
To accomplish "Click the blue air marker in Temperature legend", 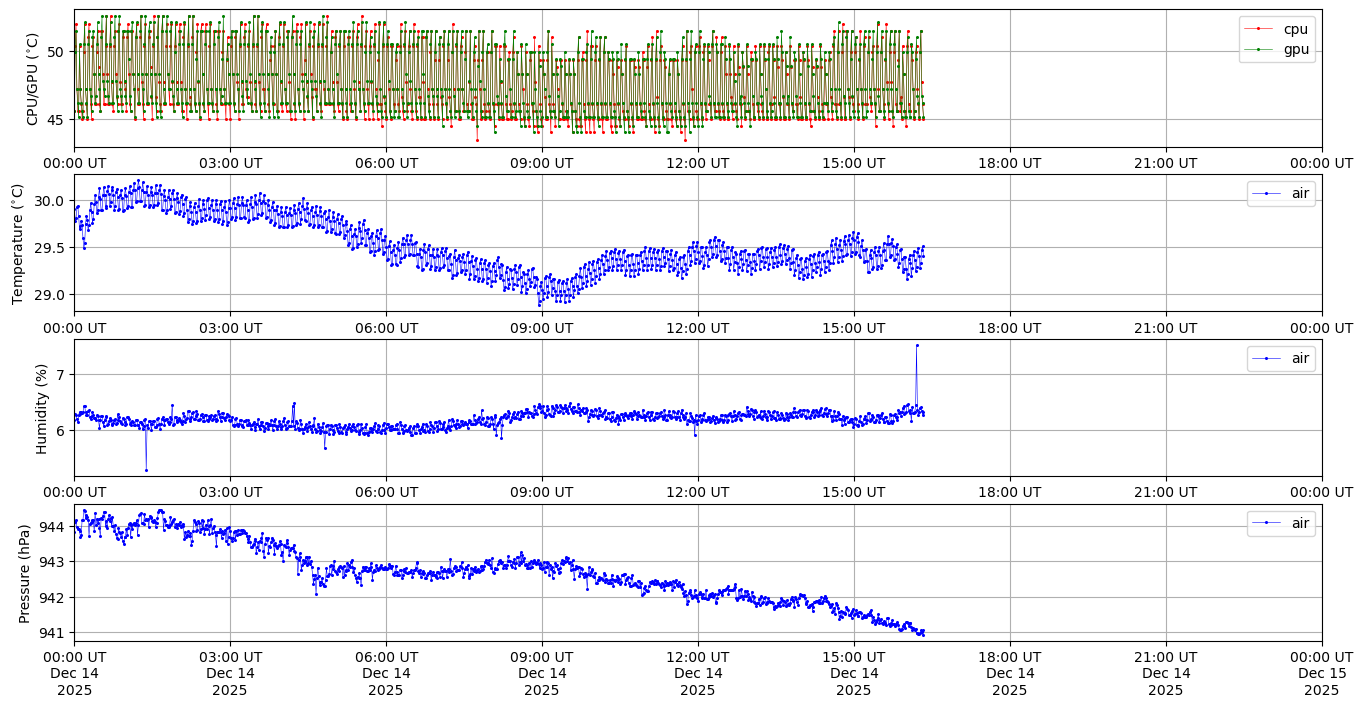I will pyautogui.click(x=1269, y=193).
